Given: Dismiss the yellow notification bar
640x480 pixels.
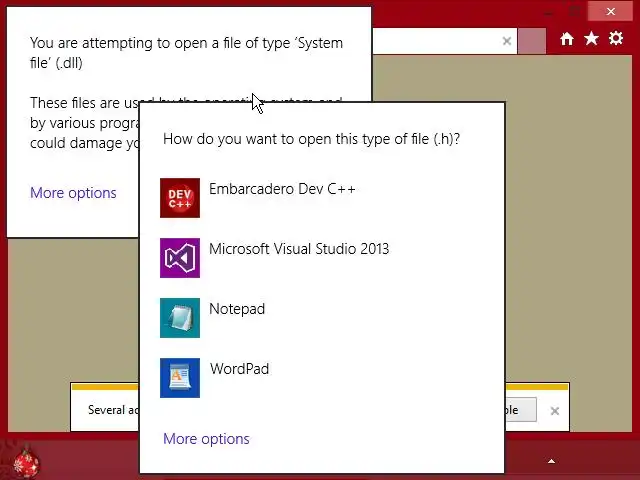Looking at the screenshot, I should pyautogui.click(x=554, y=411).
